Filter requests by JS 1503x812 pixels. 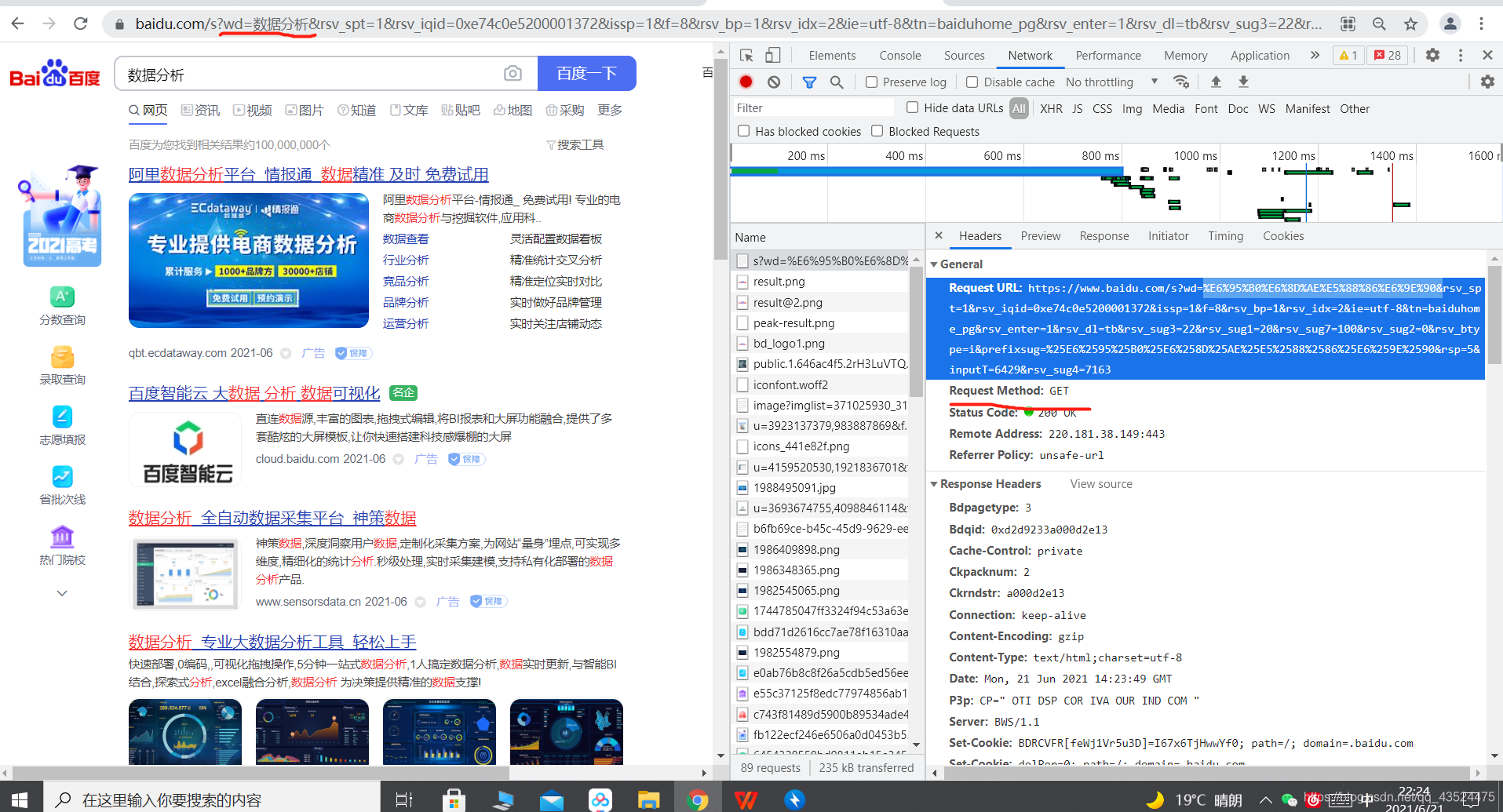(x=1077, y=109)
